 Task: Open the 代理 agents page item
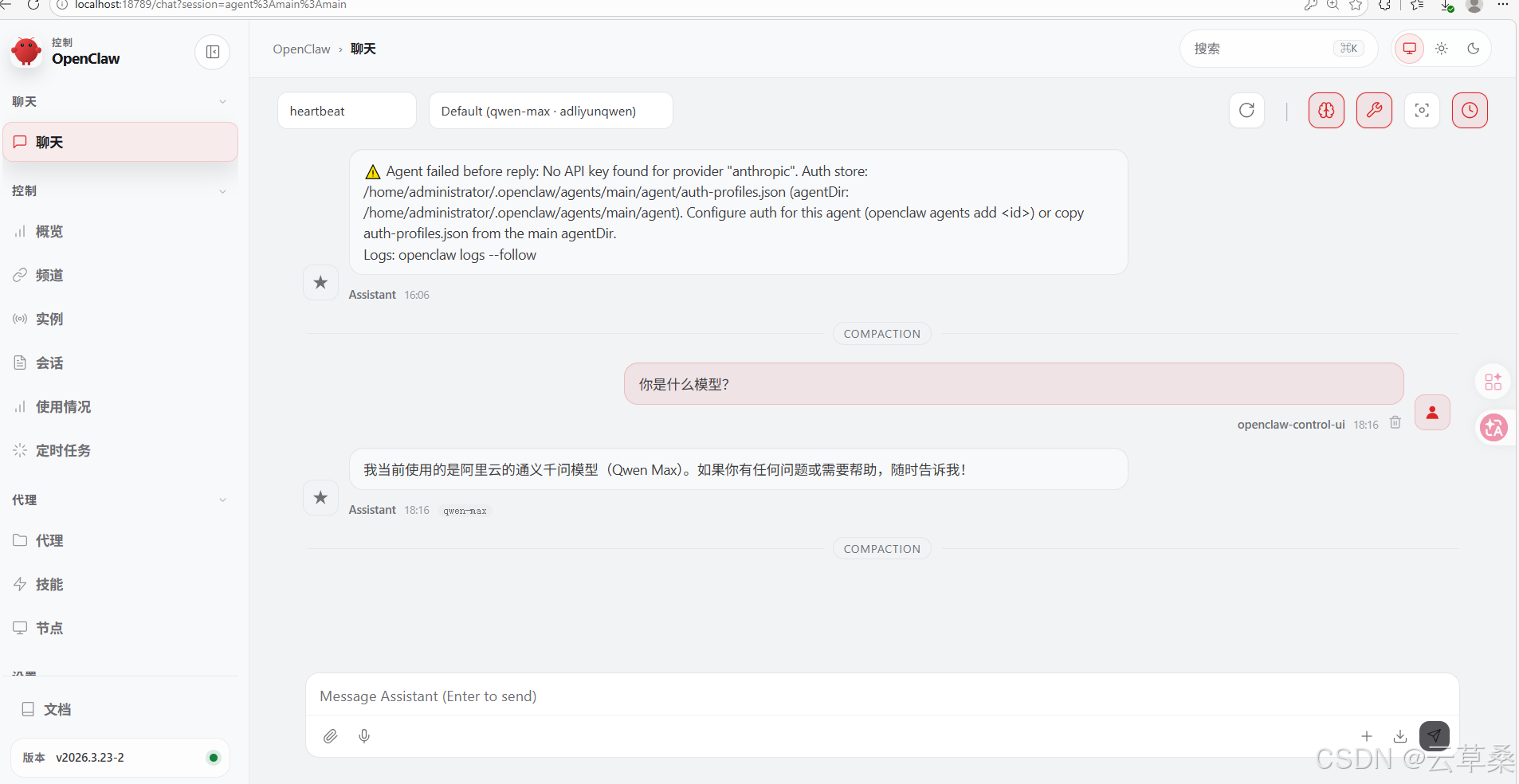pyautogui.click(x=120, y=541)
